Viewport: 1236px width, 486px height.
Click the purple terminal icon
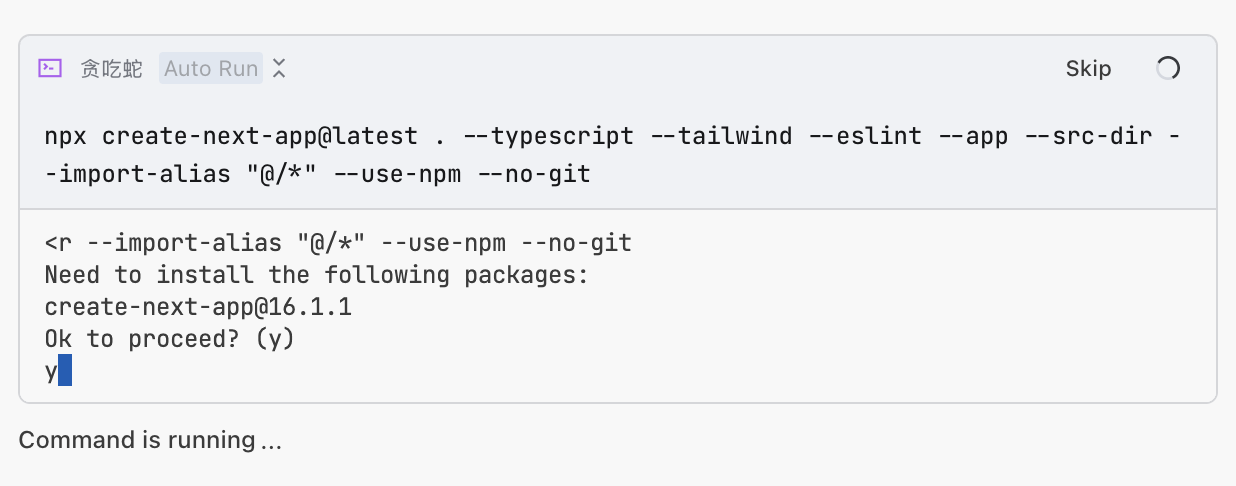click(x=49, y=68)
